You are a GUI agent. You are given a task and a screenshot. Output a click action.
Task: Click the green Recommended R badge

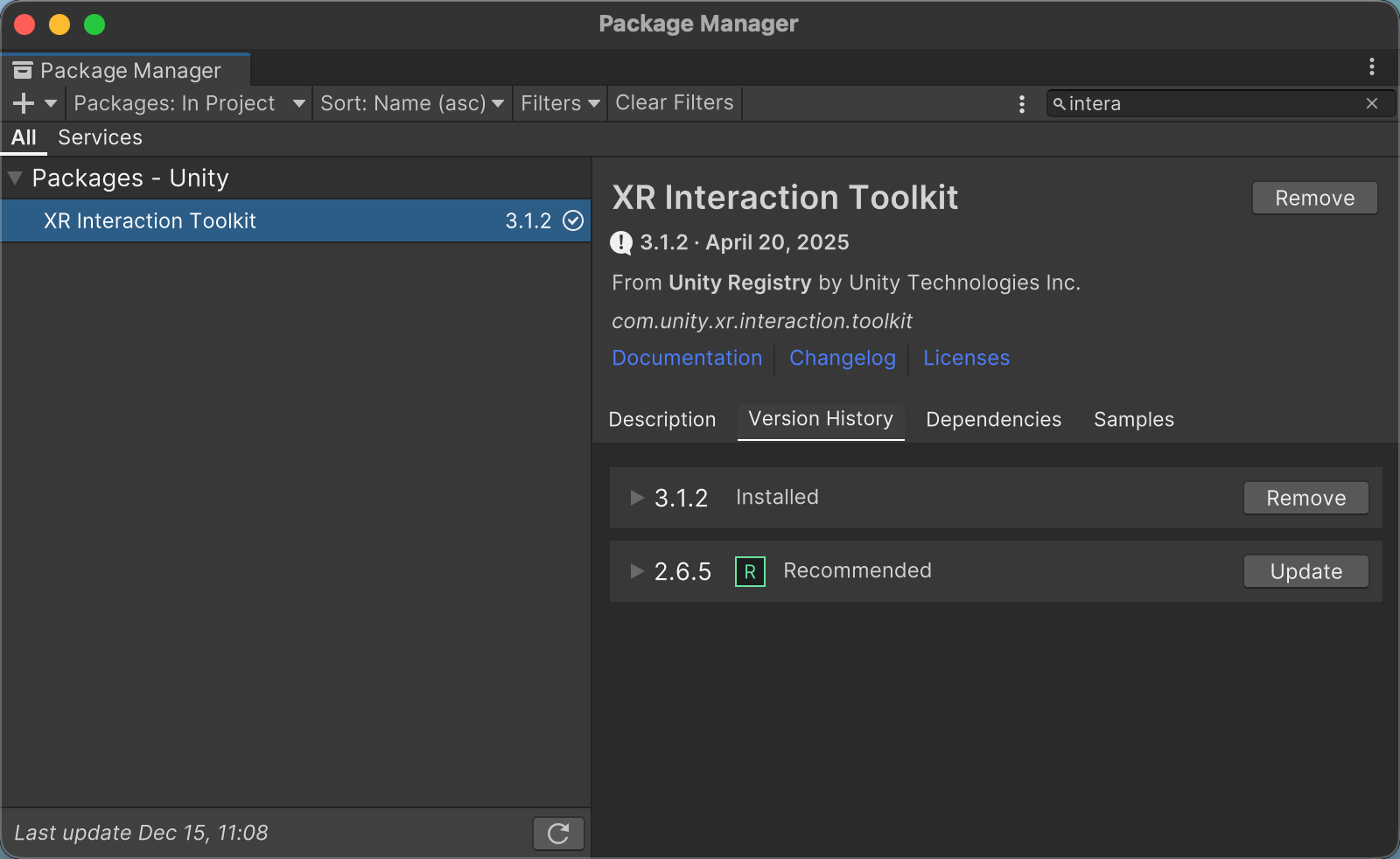(x=750, y=571)
